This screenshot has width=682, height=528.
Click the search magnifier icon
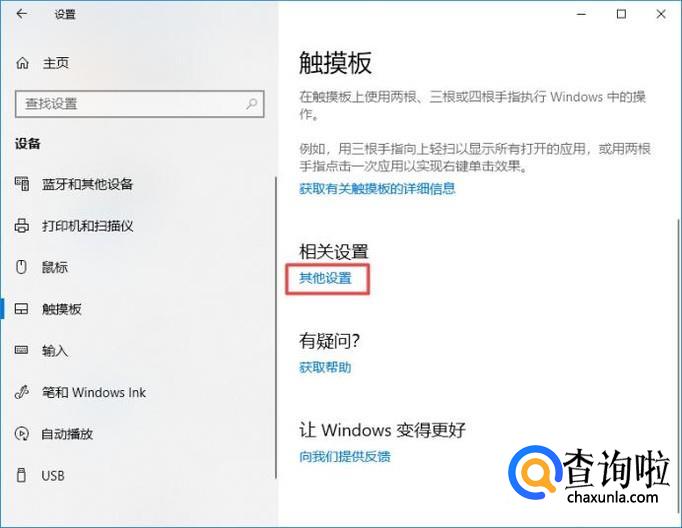pos(251,104)
